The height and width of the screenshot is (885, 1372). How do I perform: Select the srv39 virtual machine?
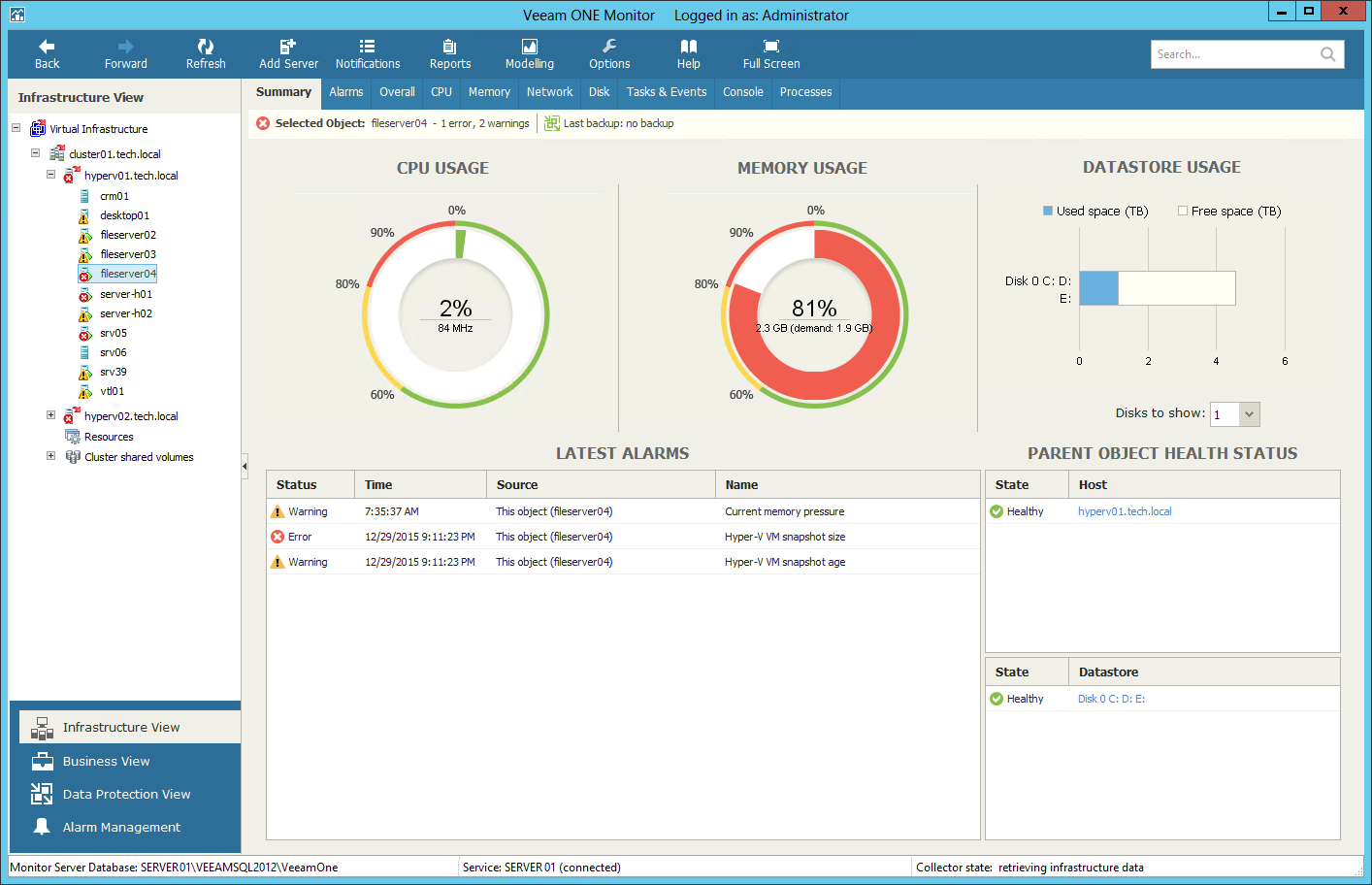113,372
